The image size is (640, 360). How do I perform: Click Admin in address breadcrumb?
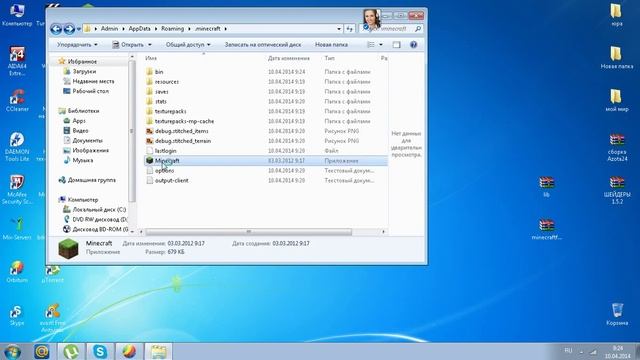pos(109,29)
